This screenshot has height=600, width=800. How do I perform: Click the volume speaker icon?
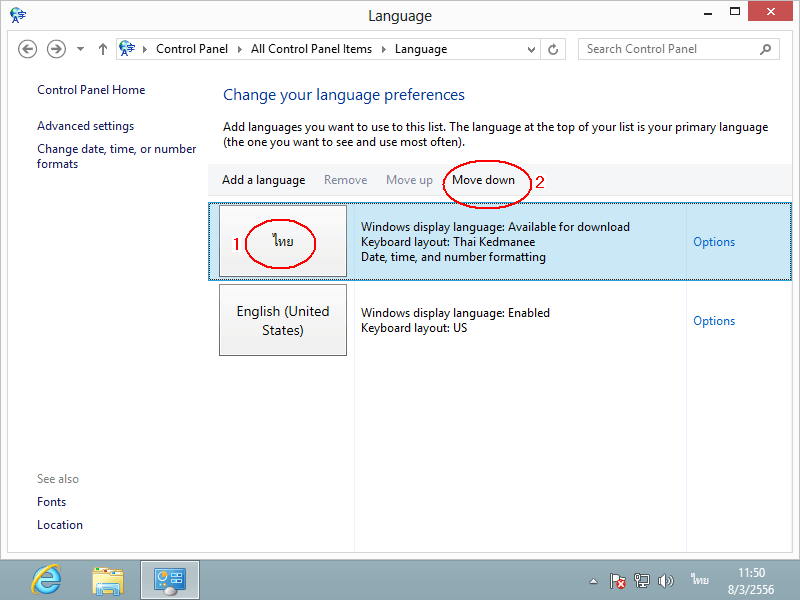[665, 581]
